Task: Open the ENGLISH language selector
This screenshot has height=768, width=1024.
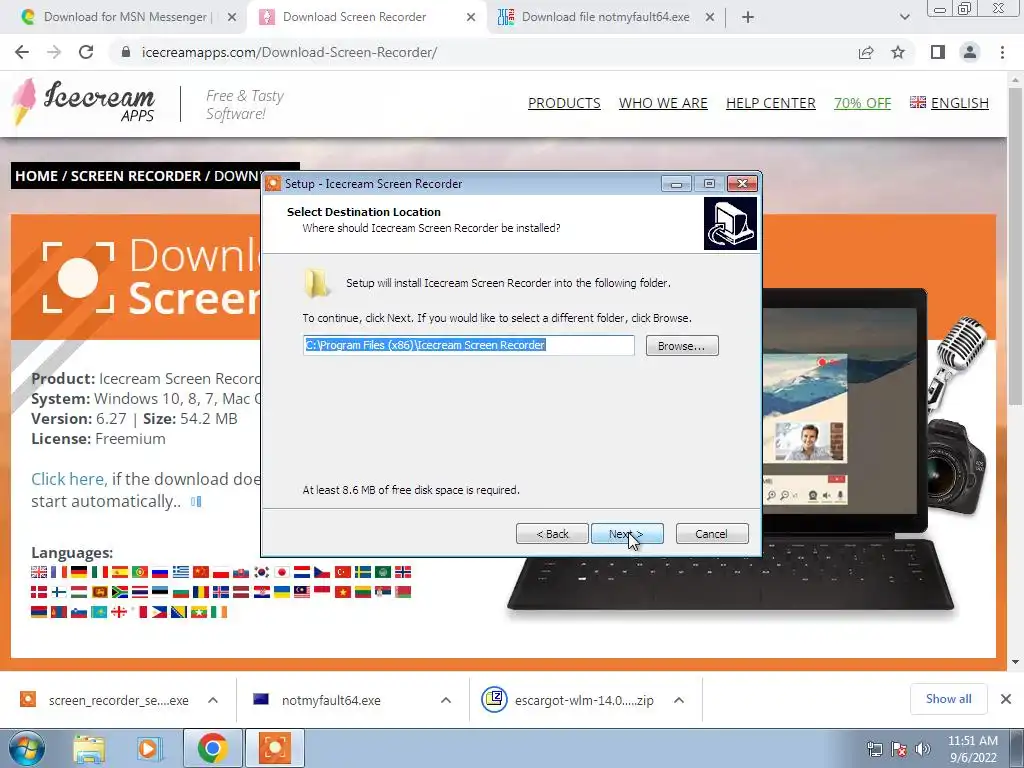Action: click(949, 103)
